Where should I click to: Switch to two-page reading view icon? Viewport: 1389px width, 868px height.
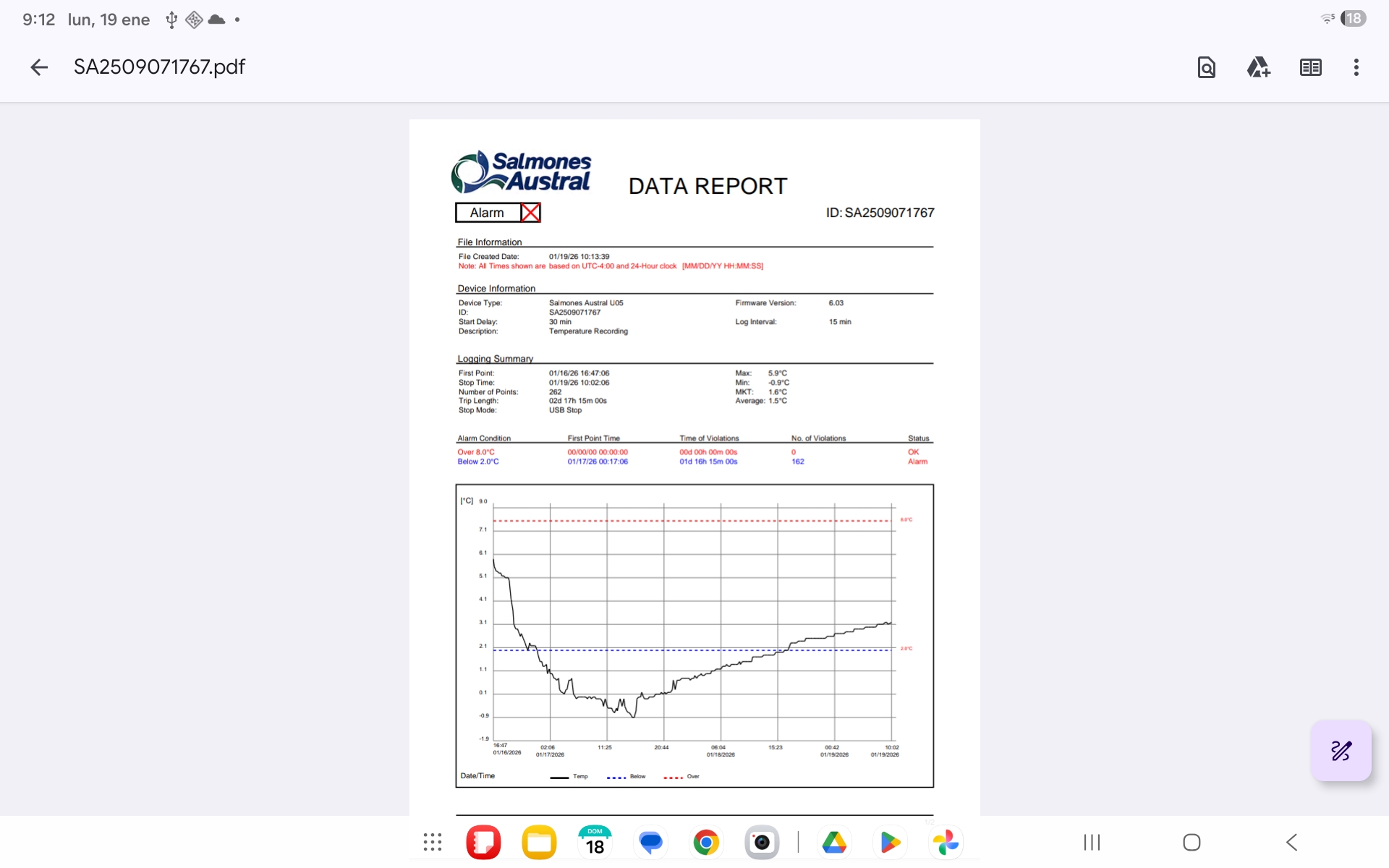(1310, 67)
